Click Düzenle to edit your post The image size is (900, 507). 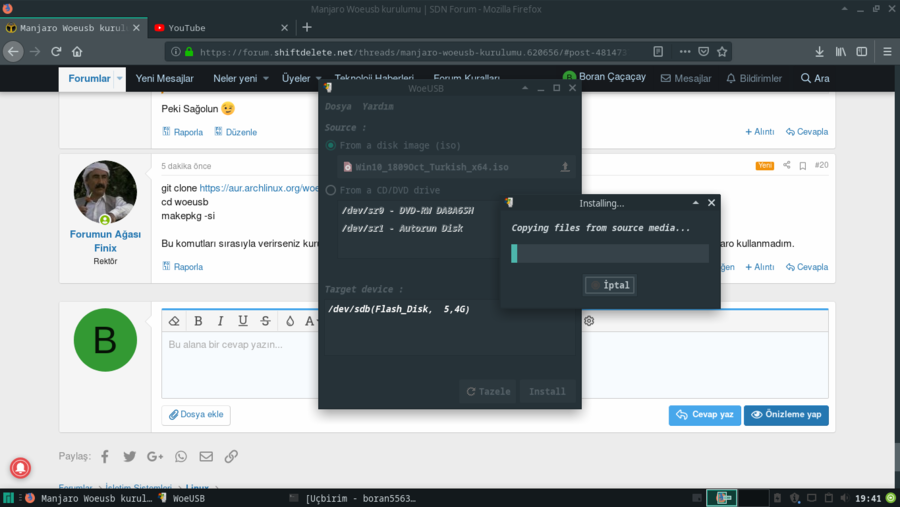(x=235, y=132)
